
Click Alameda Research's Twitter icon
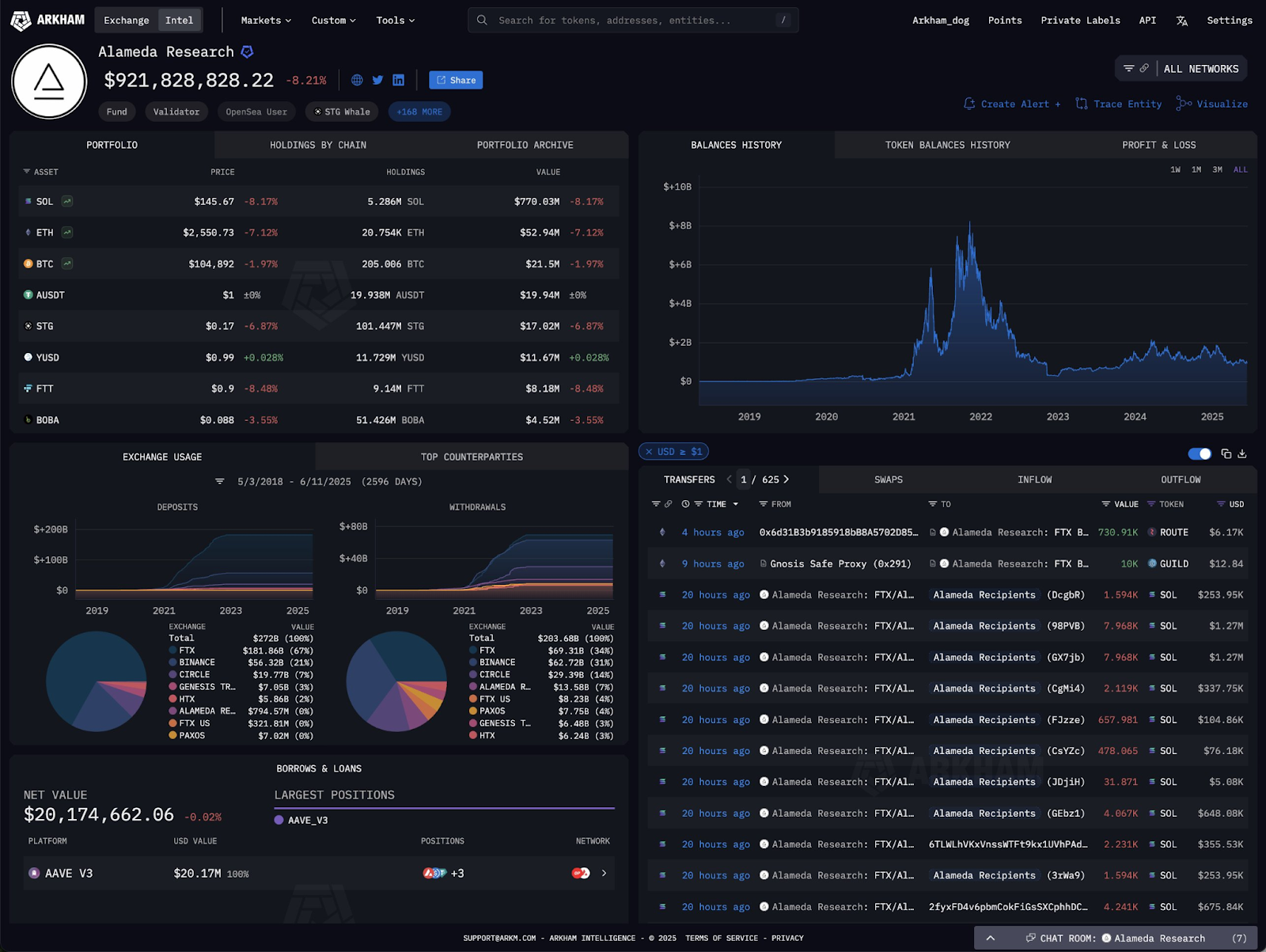click(377, 80)
